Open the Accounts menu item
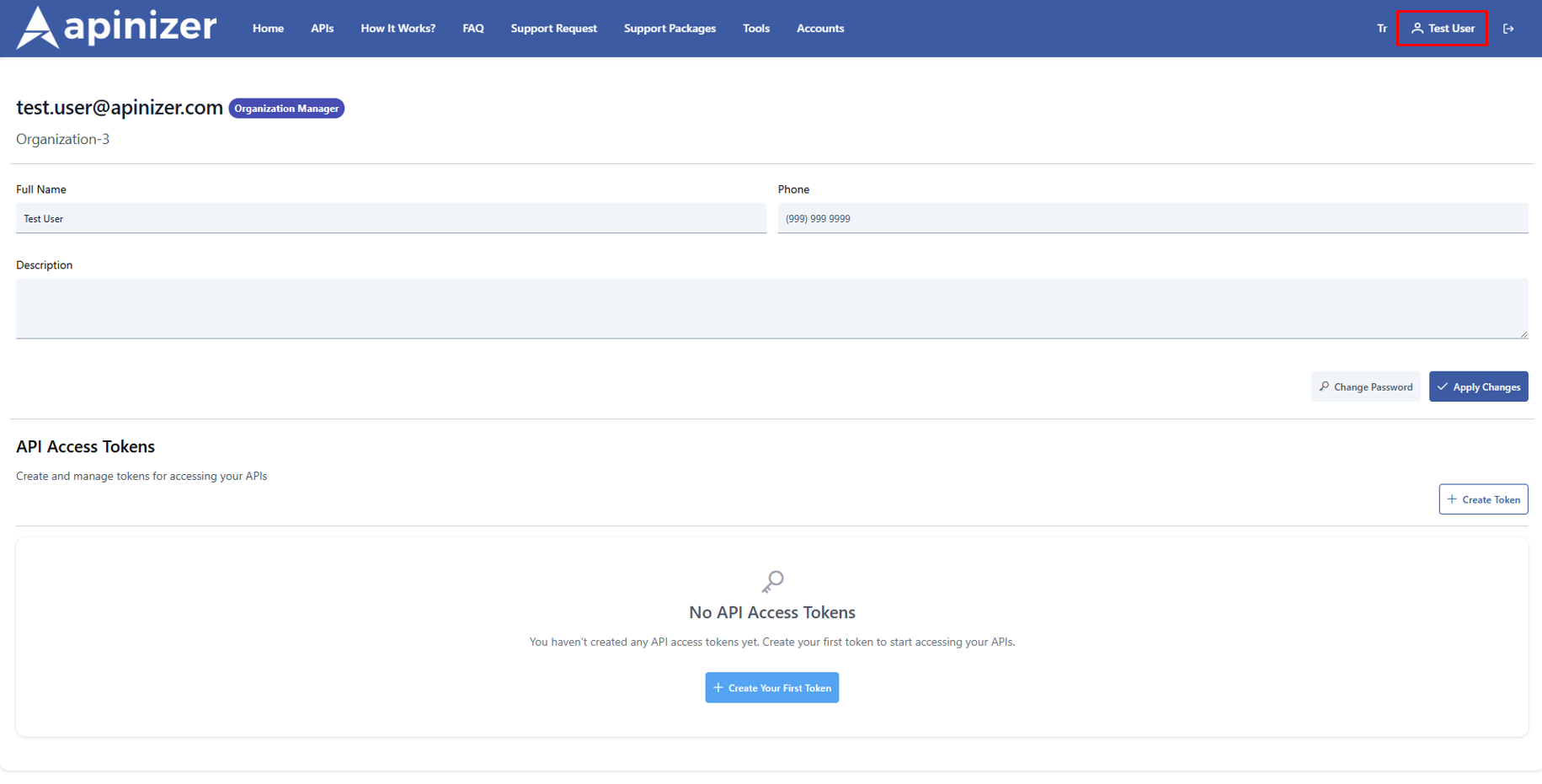1542x784 pixels. (x=819, y=28)
